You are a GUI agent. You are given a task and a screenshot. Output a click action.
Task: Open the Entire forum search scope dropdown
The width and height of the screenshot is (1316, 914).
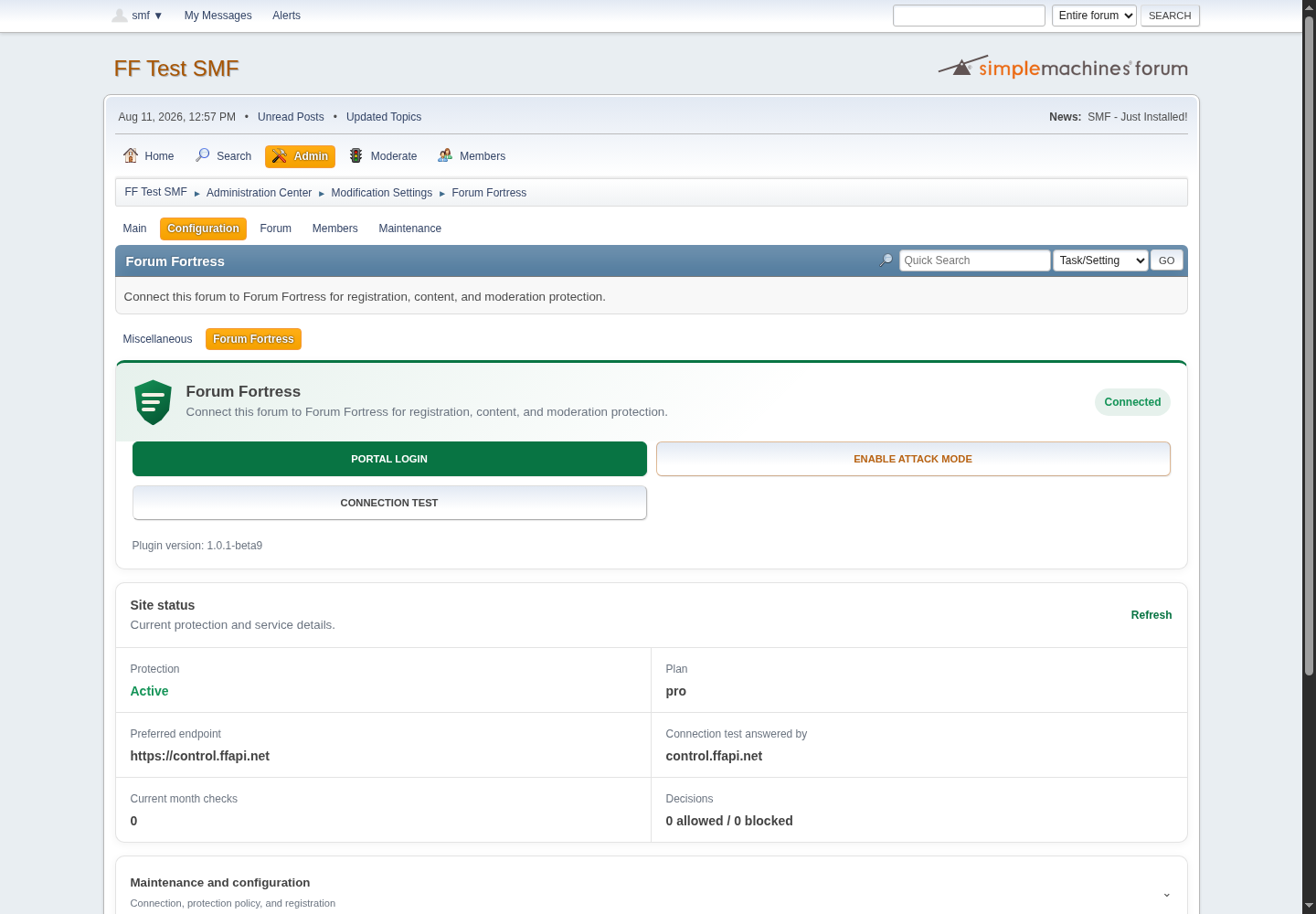coord(1094,16)
